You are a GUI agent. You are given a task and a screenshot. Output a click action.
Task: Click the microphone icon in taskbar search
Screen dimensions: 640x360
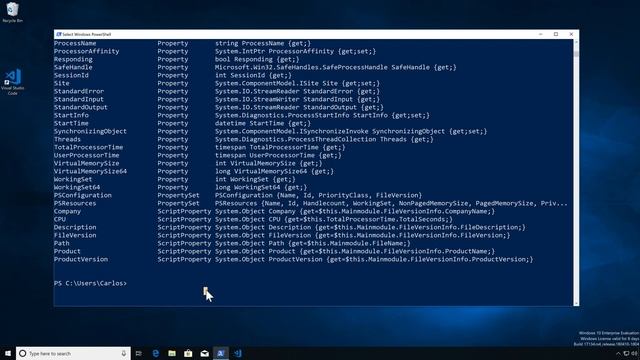tap(124, 353)
